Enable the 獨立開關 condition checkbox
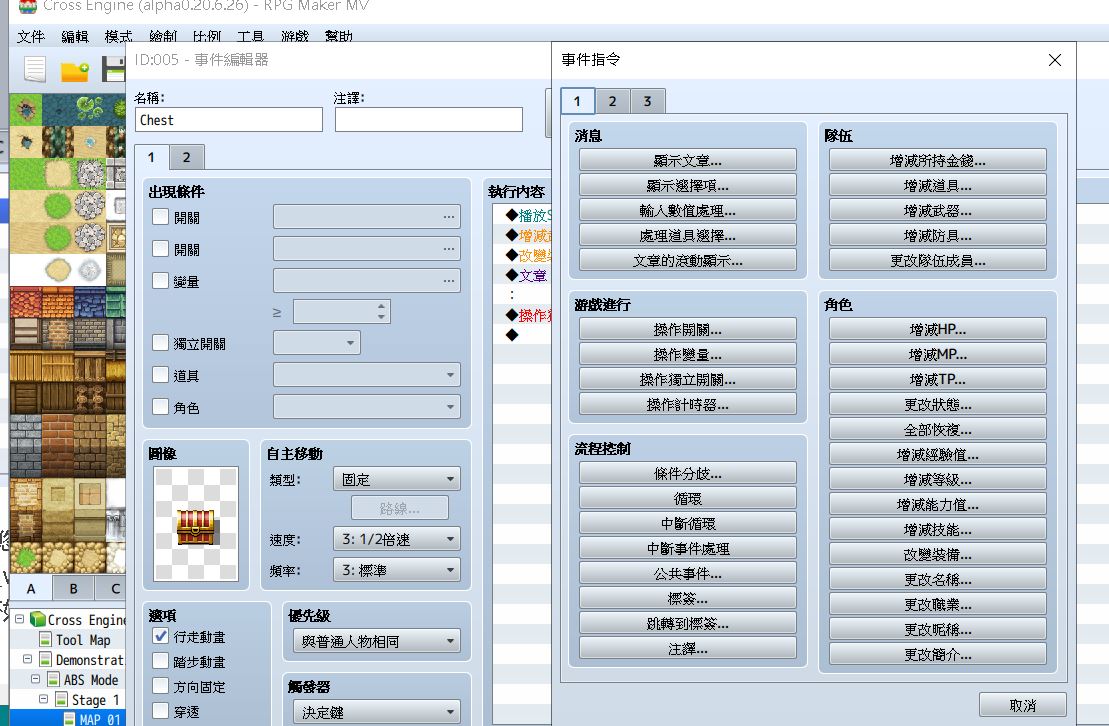This screenshot has width=1109, height=726. click(x=161, y=343)
